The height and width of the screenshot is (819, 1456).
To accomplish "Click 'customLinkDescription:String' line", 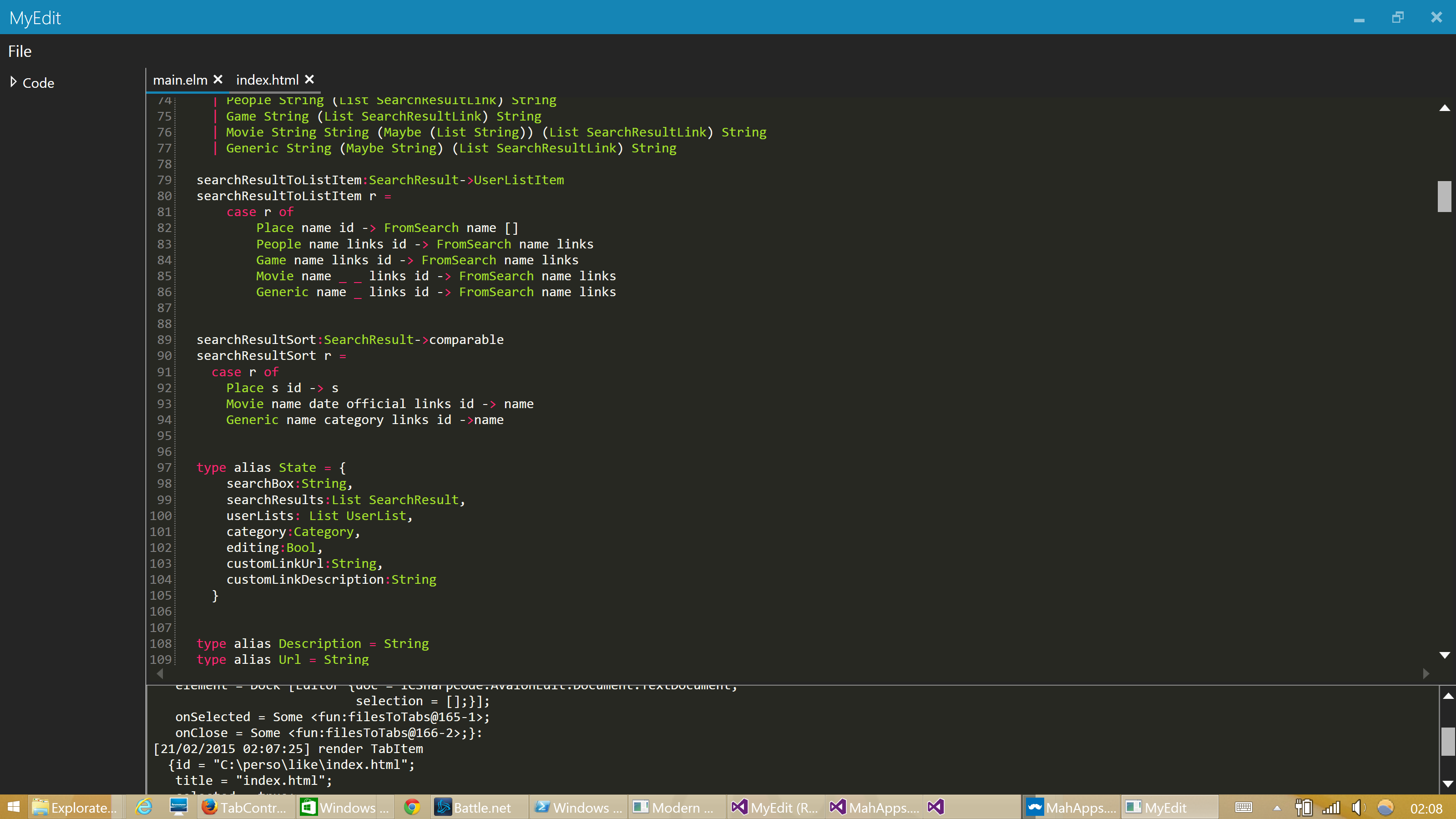I will 331,579.
